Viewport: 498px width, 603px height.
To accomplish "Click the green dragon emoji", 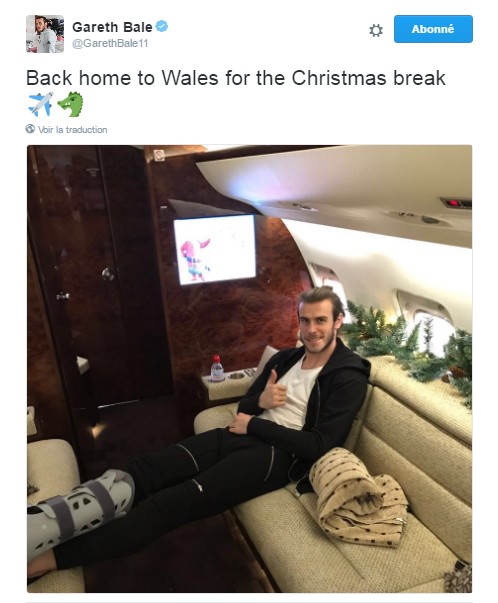I will coord(70,104).
